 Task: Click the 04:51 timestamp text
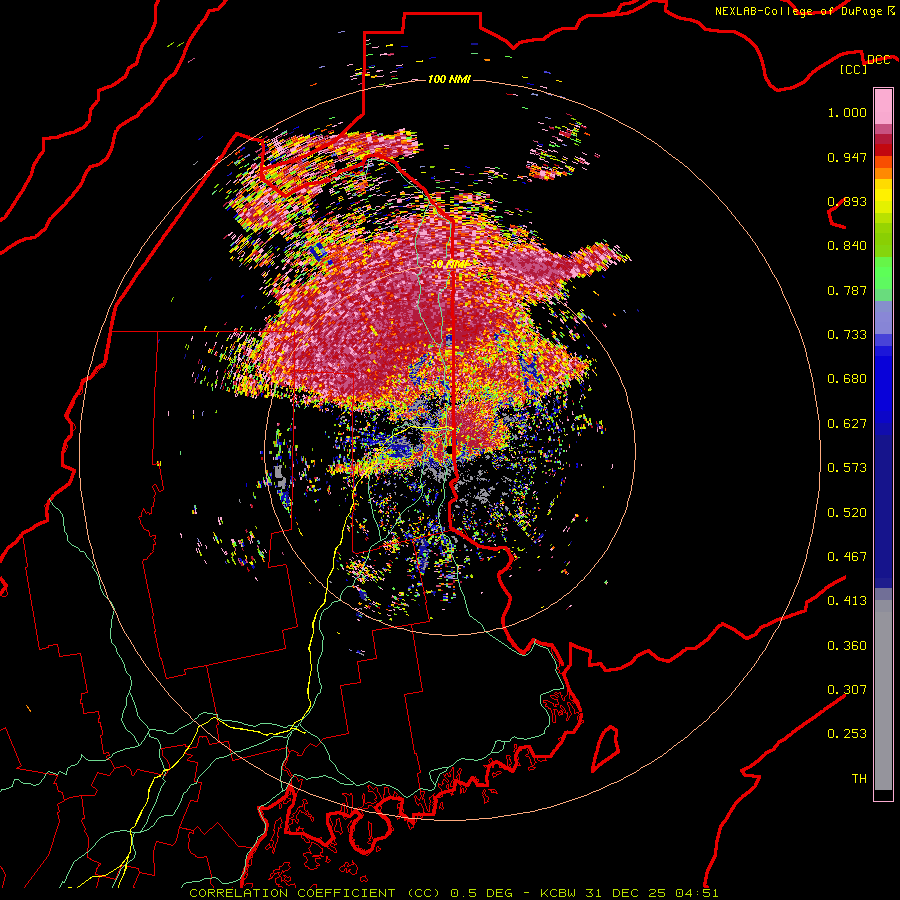[x=697, y=893]
